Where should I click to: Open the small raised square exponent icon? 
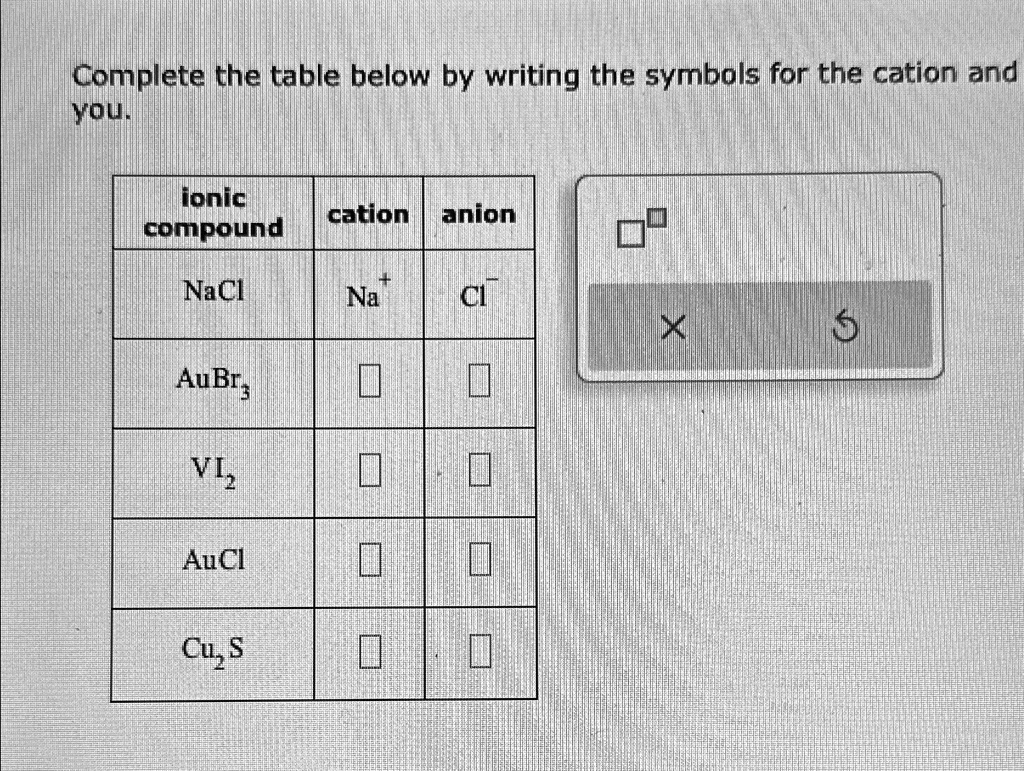click(657, 217)
